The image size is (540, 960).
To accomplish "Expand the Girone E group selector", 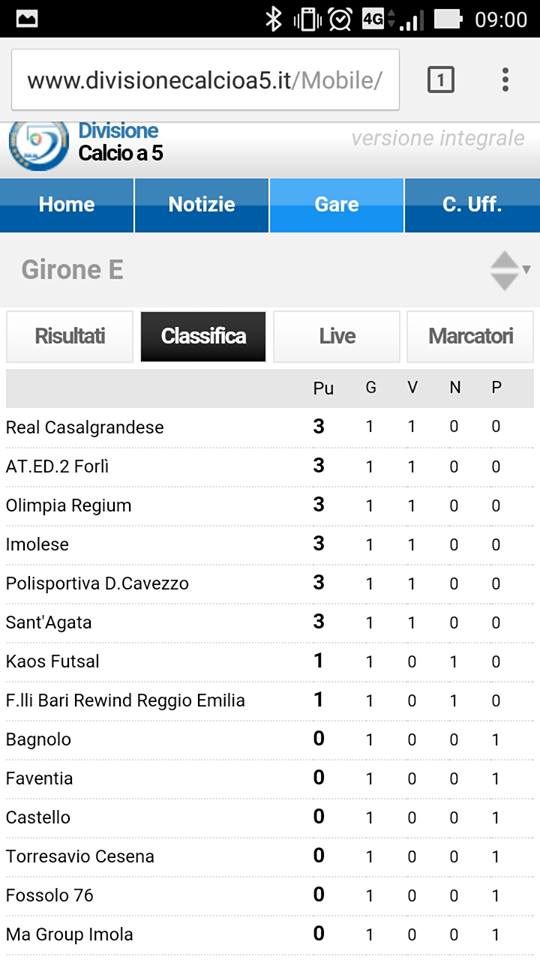I will (x=270, y=269).
